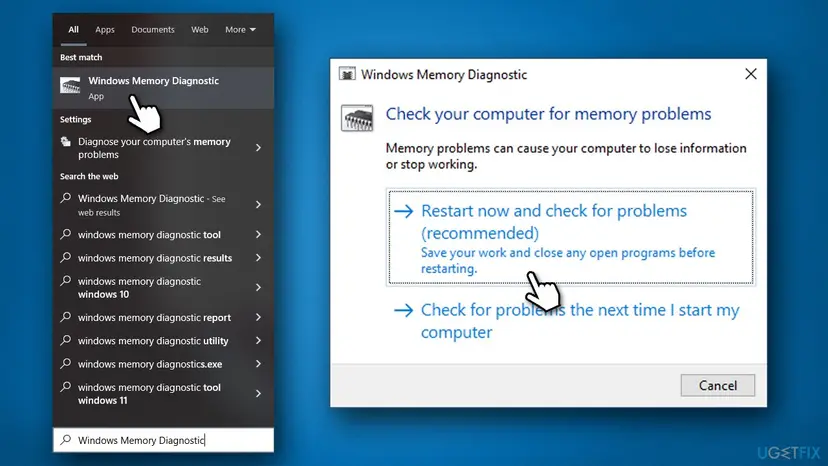Click search icon beside 'tool windows 11' suggestion
This screenshot has height=466, width=828.
pyautogui.click(x=65, y=387)
